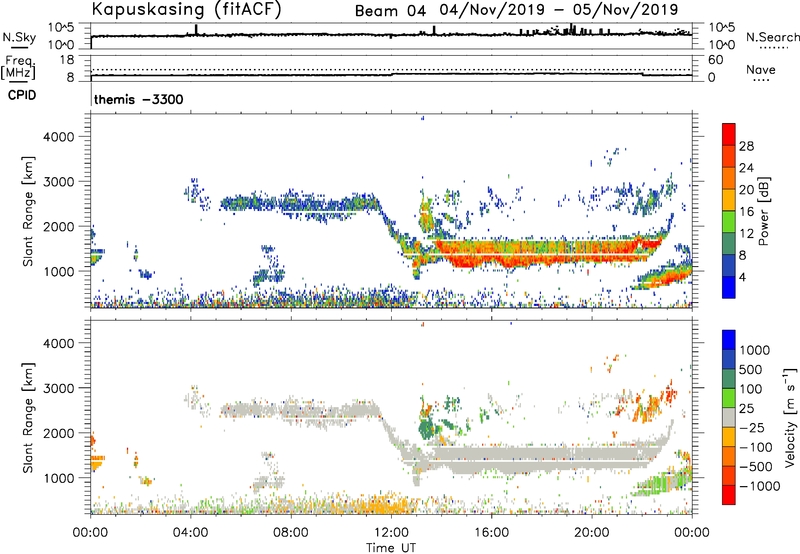Select the -25 value on the Velocity colorbar
800x554 pixels.
[753, 428]
